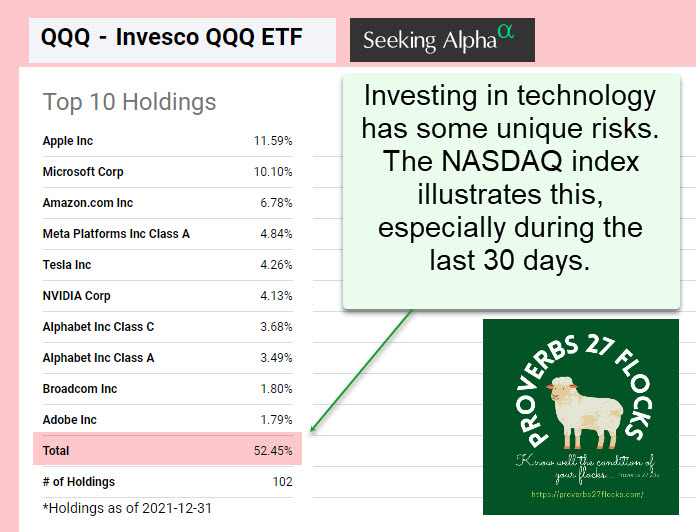Click the Seeking Alpha logo

(x=441, y=40)
